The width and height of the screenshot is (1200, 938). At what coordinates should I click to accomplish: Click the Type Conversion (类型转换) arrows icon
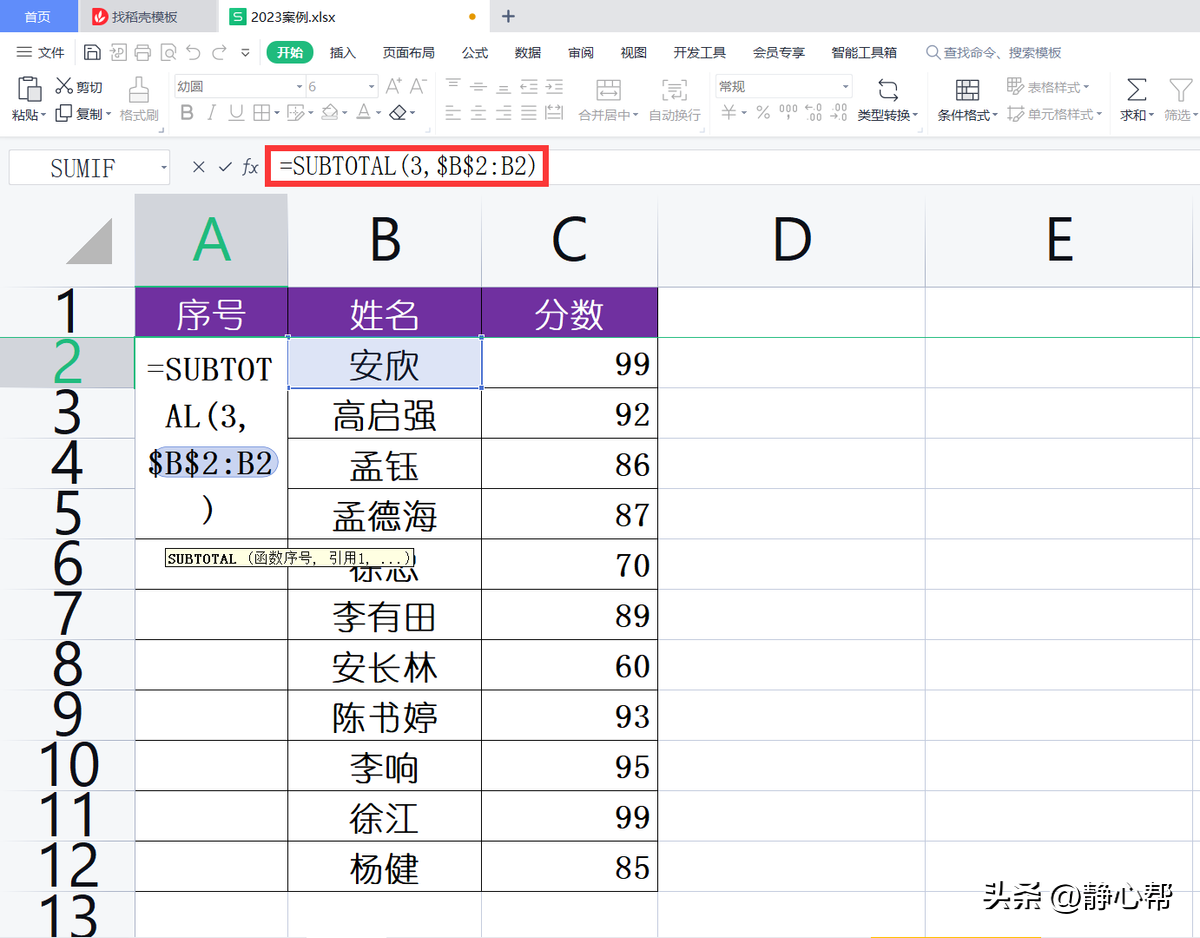click(x=887, y=89)
